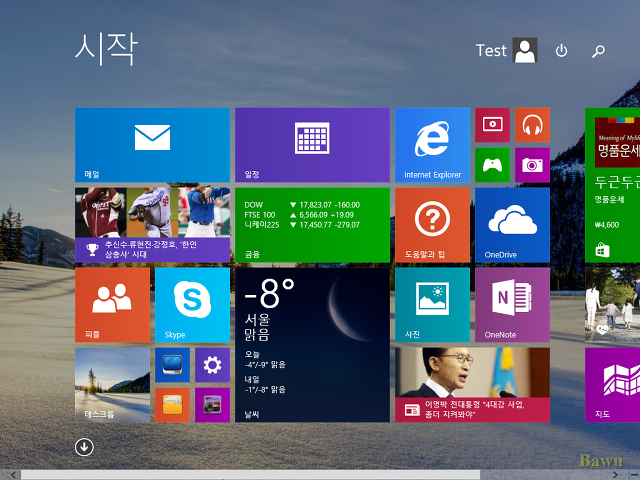640x480 pixels.
Task: Open the Photos tile (사진)
Action: 432,305
